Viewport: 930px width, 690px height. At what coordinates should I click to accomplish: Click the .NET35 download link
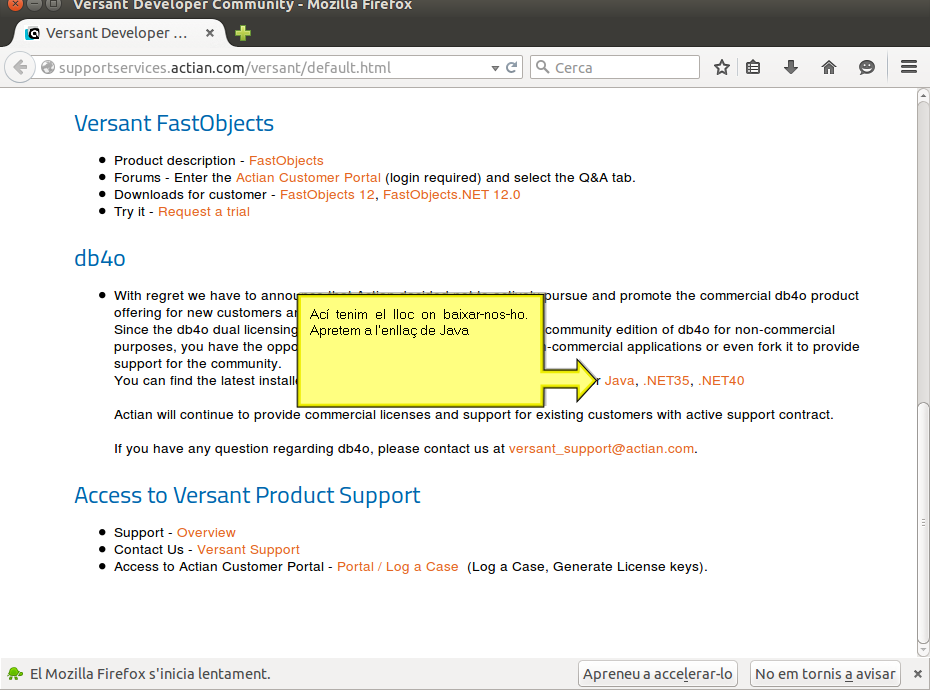click(666, 381)
